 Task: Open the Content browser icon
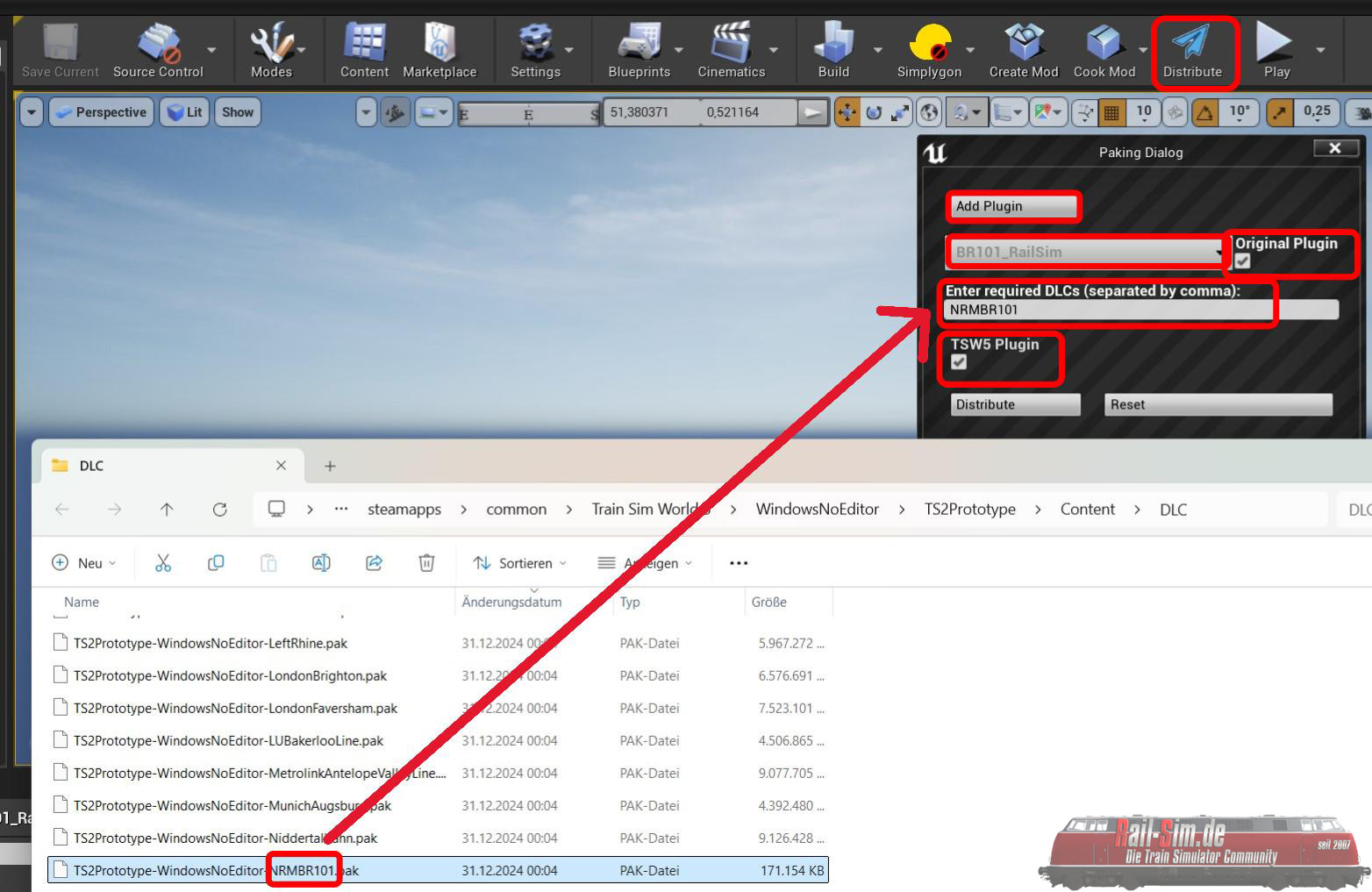click(364, 51)
